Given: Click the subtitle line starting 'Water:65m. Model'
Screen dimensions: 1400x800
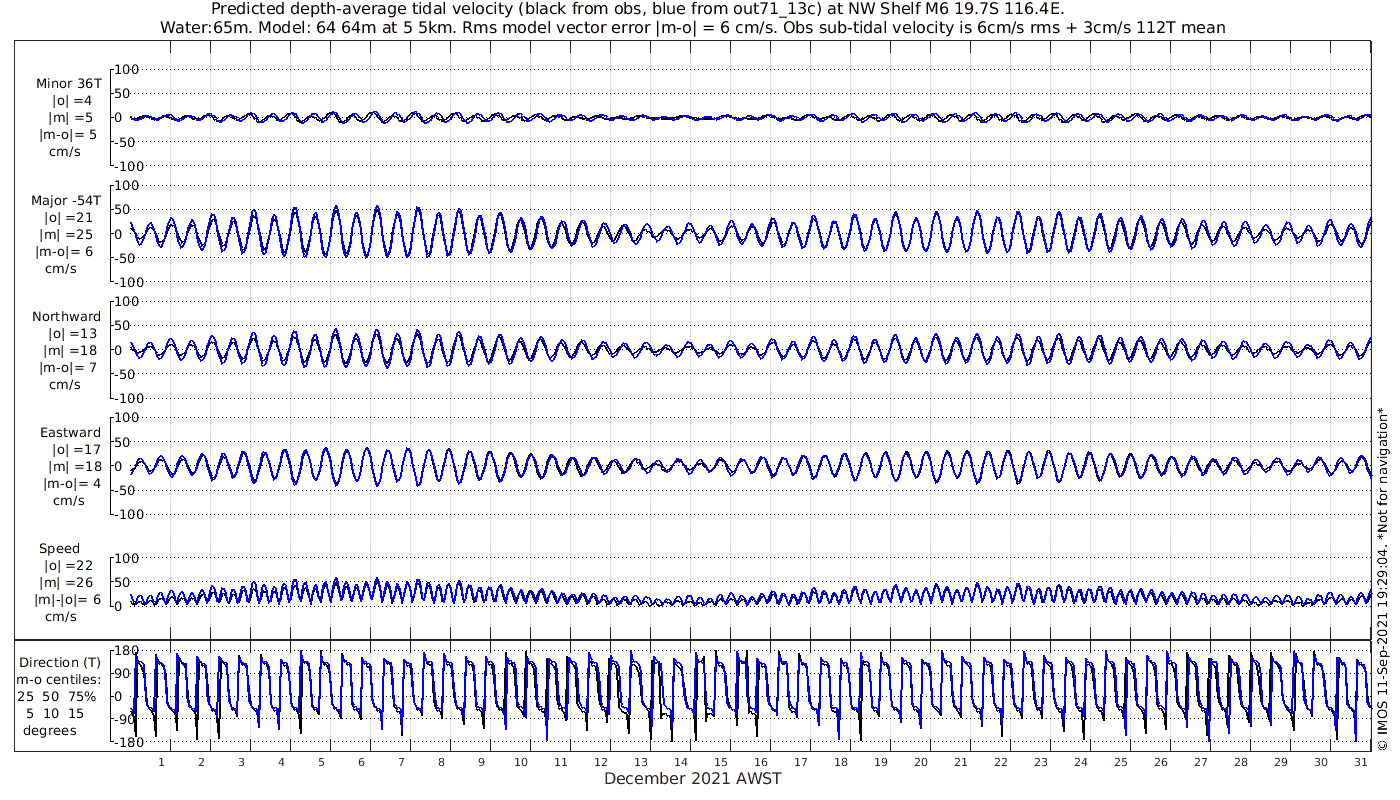Looking at the screenshot, I should point(692,28).
